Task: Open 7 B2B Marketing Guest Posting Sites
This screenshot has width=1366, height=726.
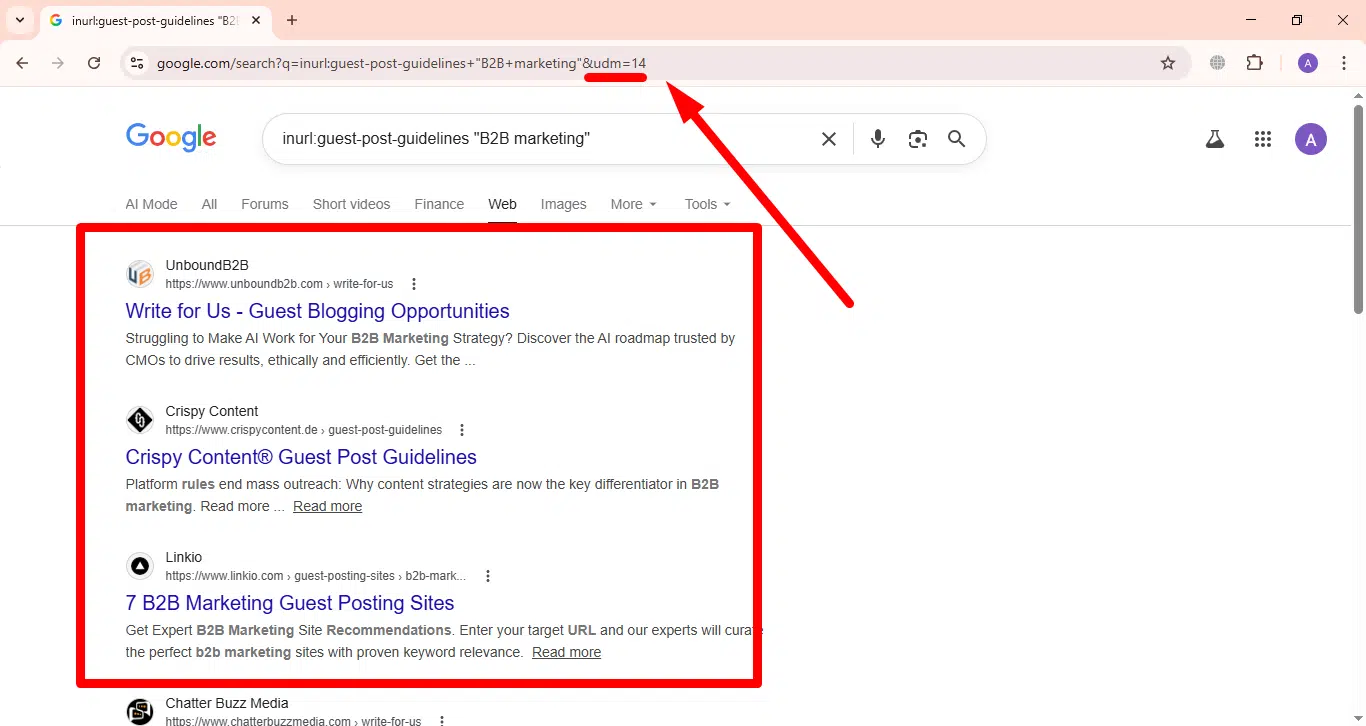Action: coord(290,603)
